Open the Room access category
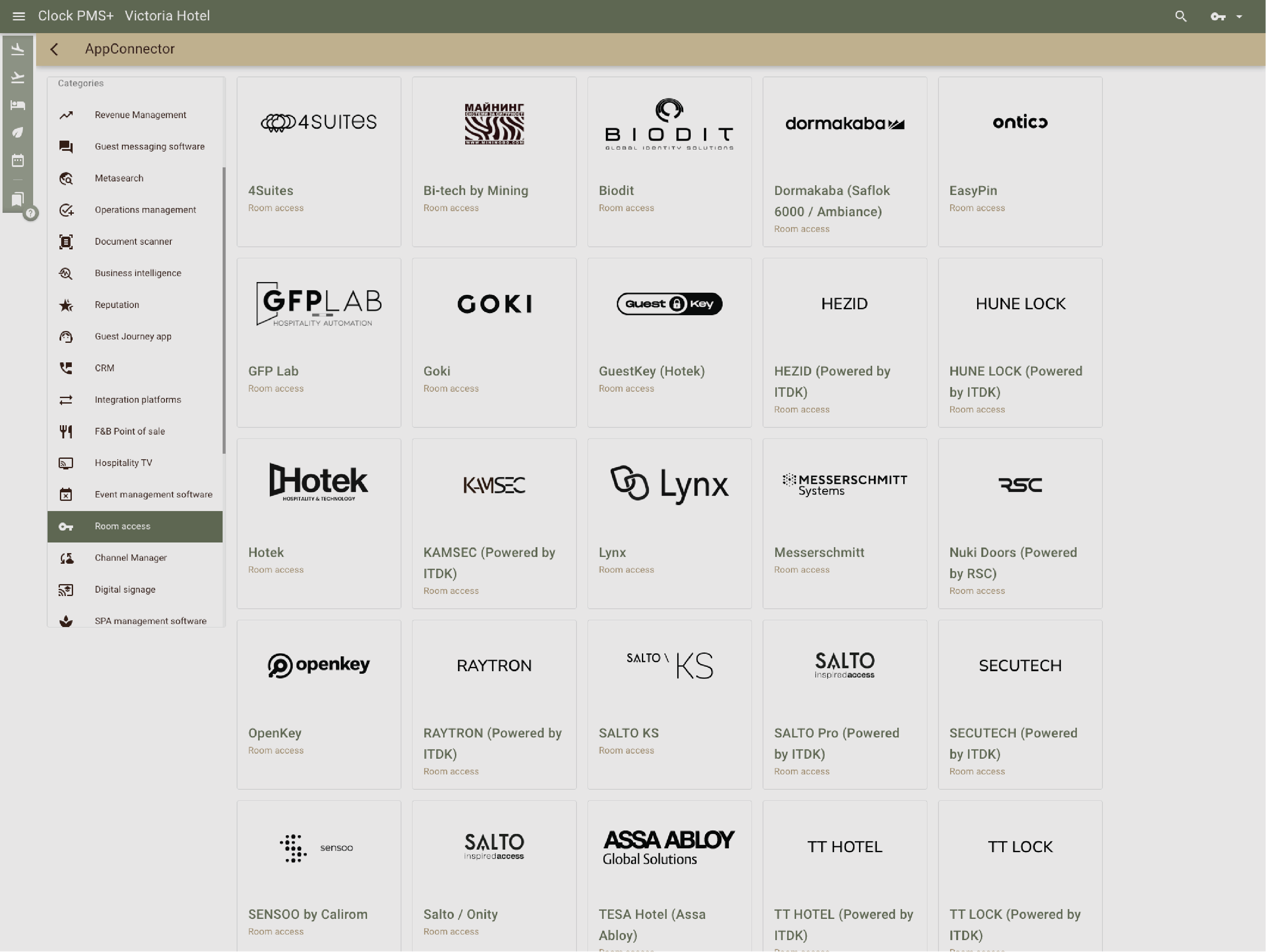 [x=122, y=526]
